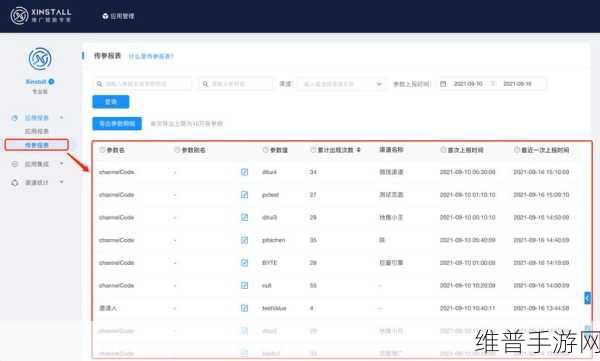Click the 参数上报时间 filter label

pos(412,84)
